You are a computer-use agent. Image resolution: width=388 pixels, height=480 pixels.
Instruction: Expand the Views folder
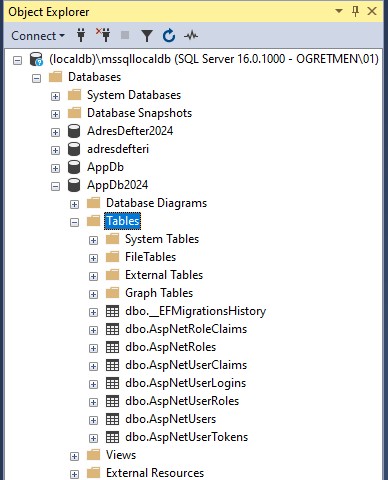click(74, 456)
